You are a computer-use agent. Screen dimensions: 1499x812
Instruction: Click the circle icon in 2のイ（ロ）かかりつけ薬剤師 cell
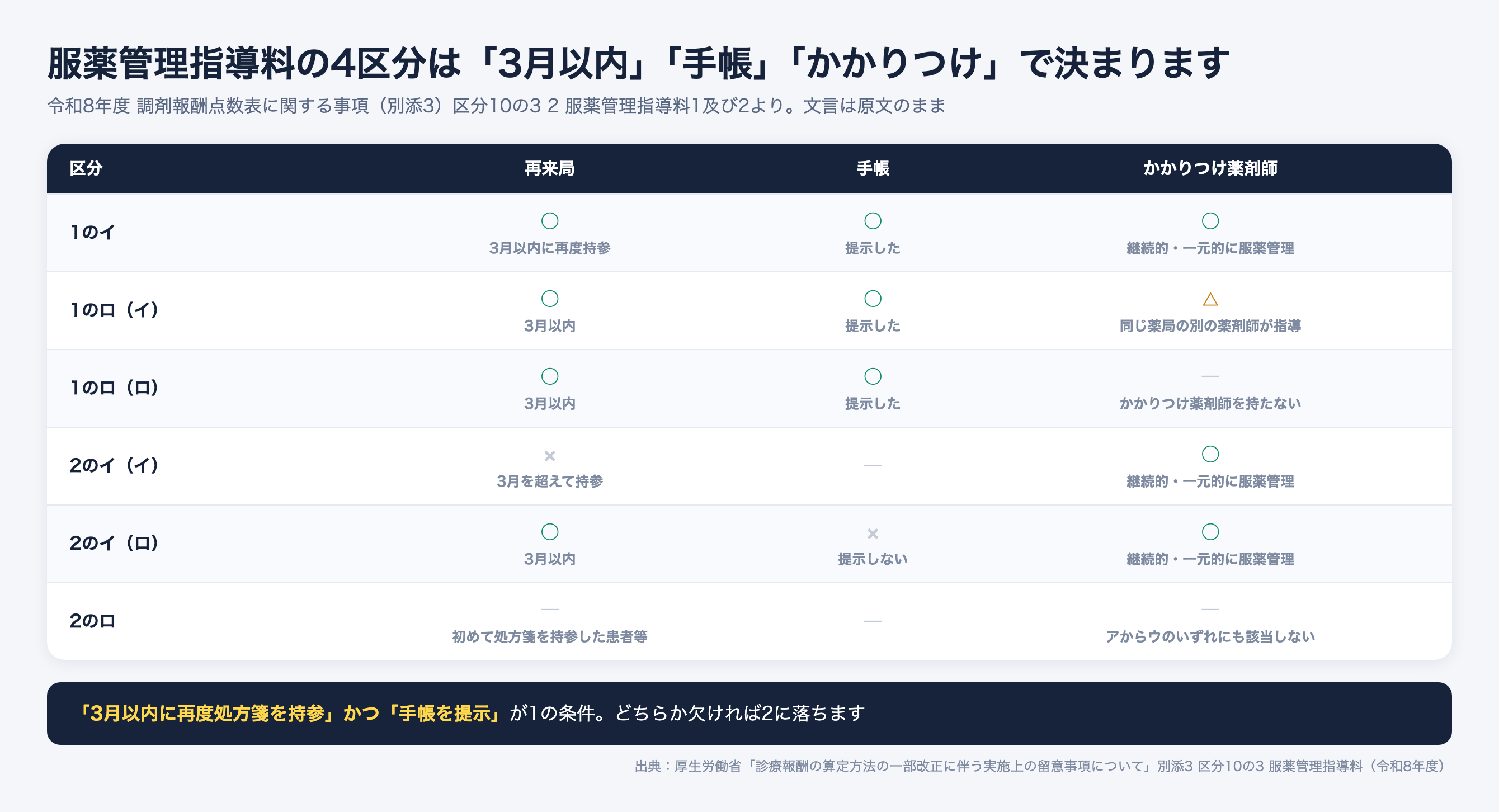click(1210, 532)
